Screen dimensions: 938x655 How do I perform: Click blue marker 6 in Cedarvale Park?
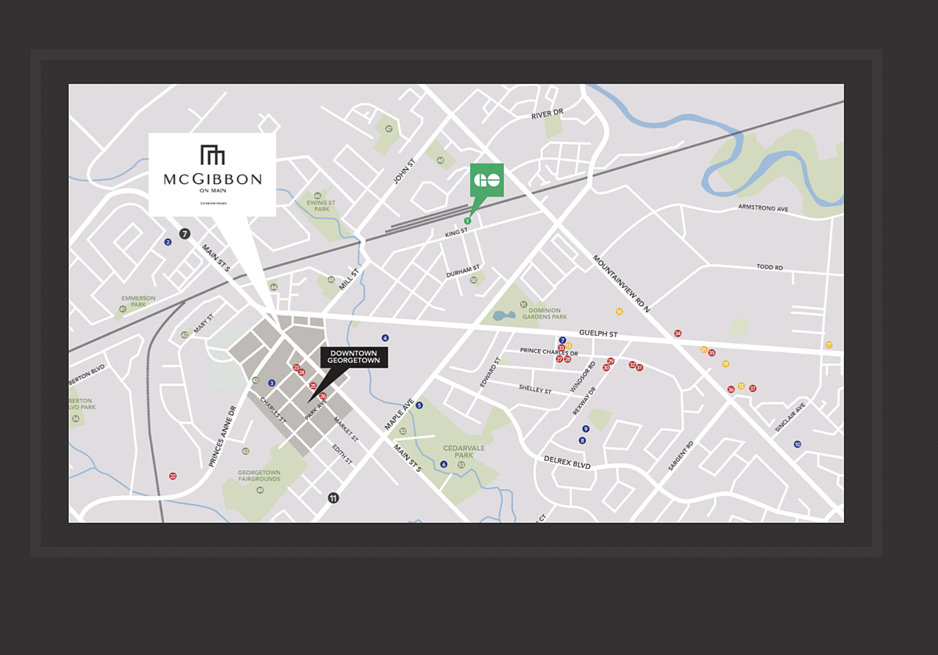[x=443, y=464]
